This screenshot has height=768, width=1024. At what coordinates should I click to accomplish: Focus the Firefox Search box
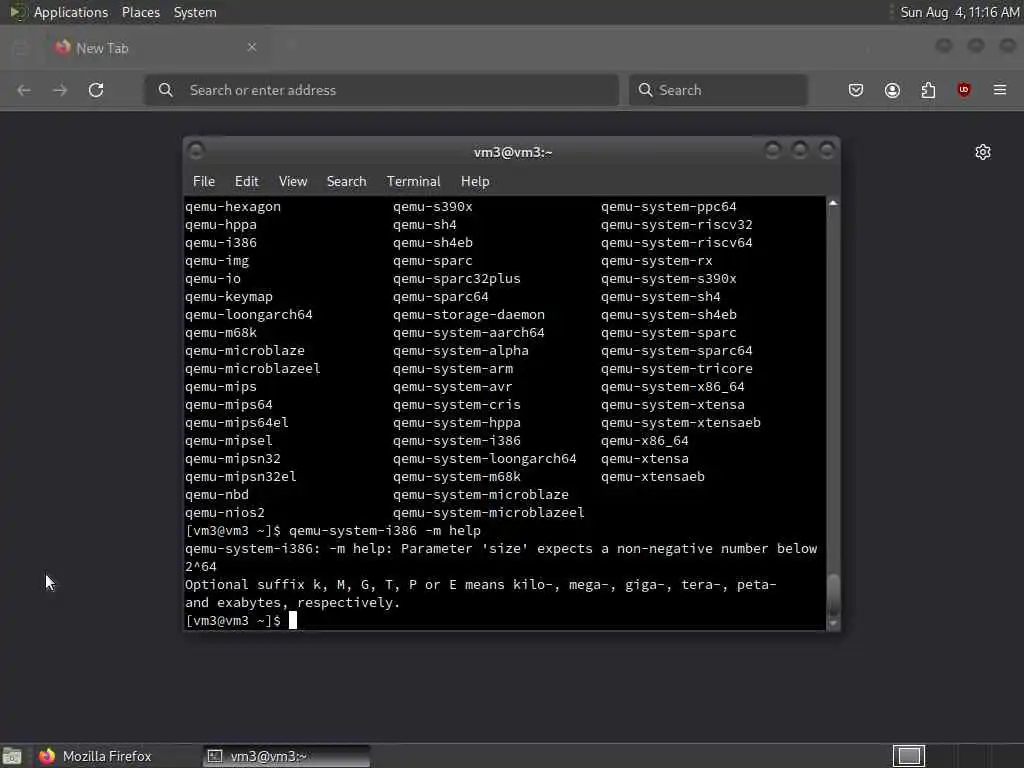tap(718, 90)
